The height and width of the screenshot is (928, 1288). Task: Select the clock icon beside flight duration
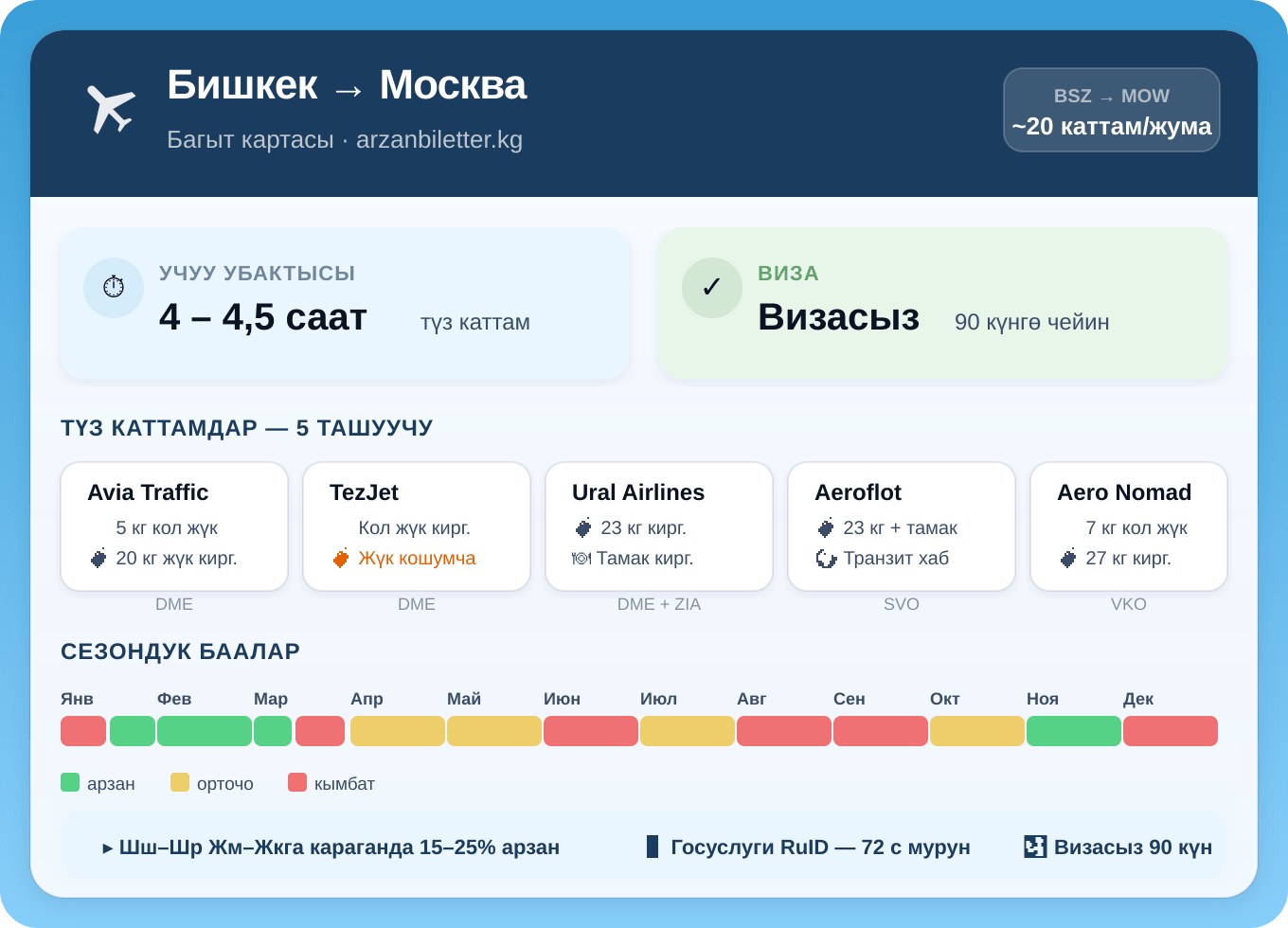pos(114,288)
